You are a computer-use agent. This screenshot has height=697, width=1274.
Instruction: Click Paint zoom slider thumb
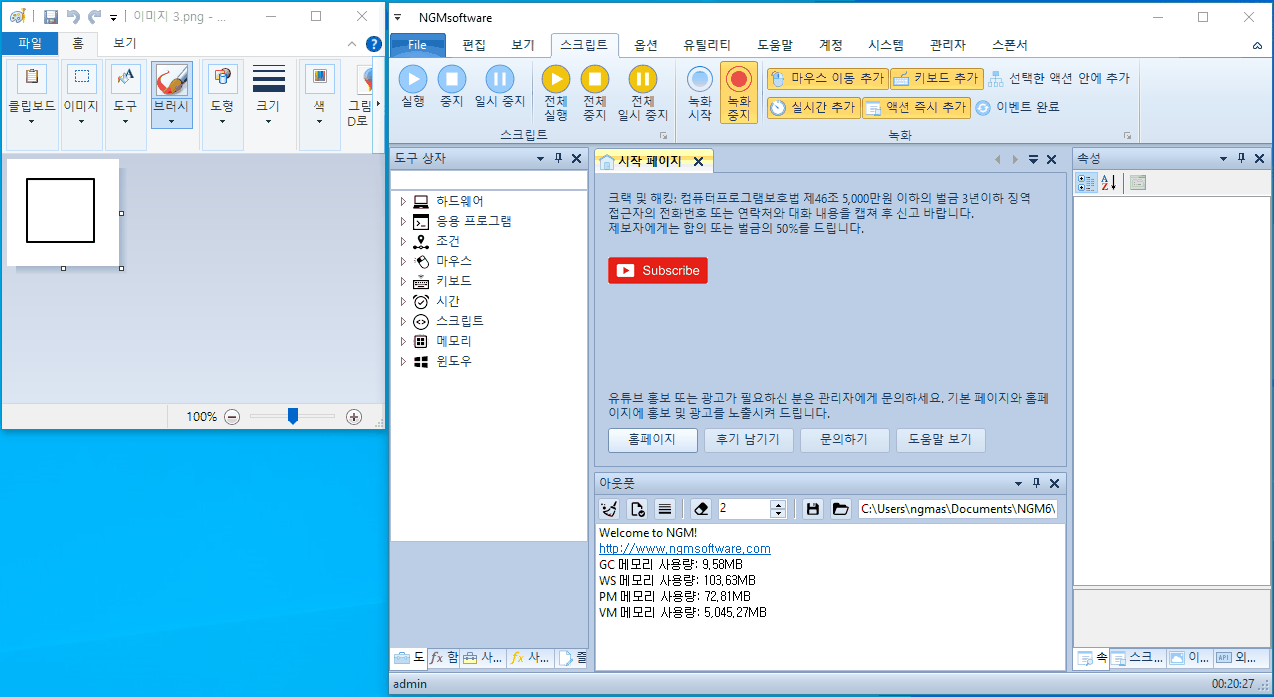coord(293,416)
